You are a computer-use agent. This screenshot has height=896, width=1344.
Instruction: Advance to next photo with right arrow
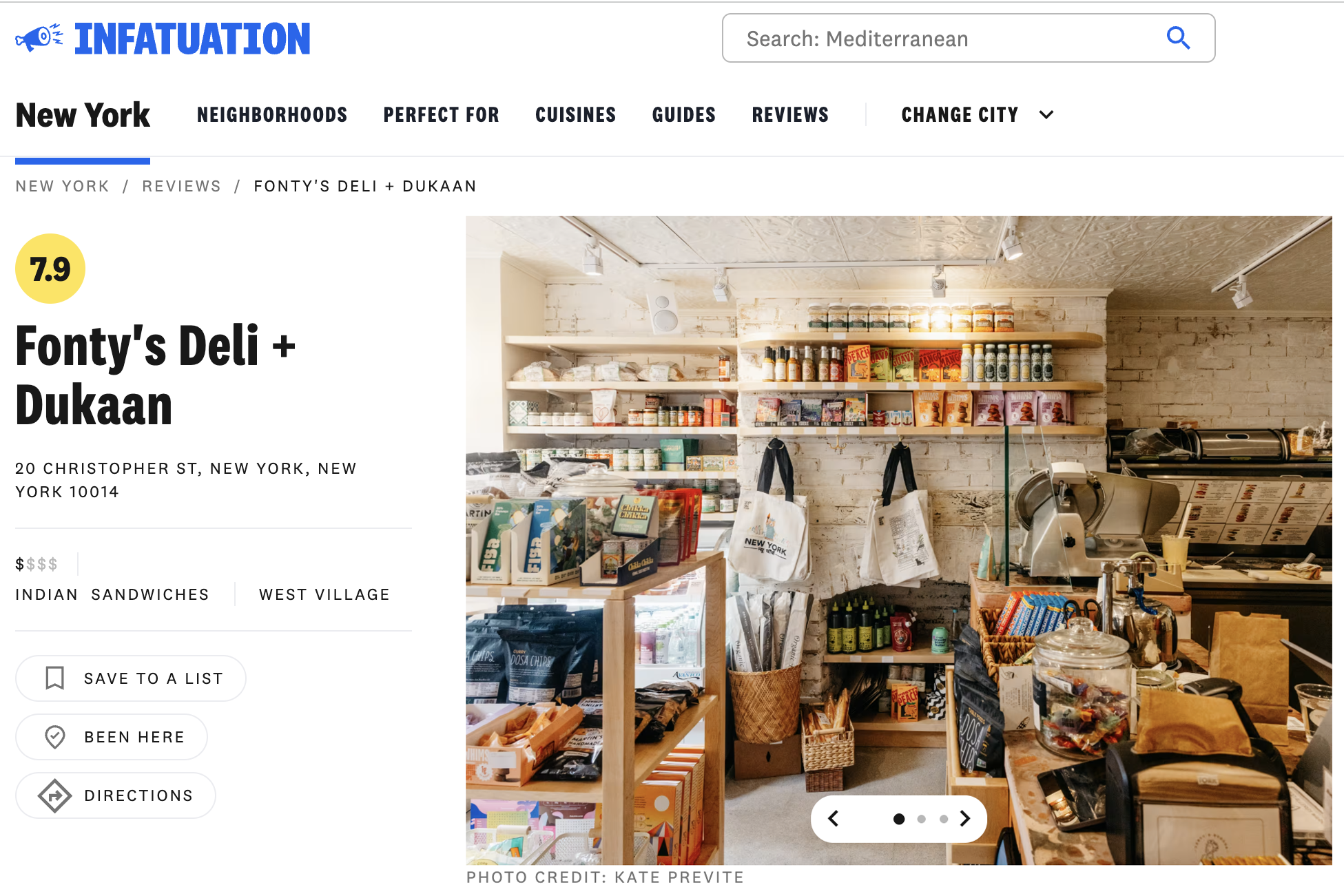tap(965, 818)
